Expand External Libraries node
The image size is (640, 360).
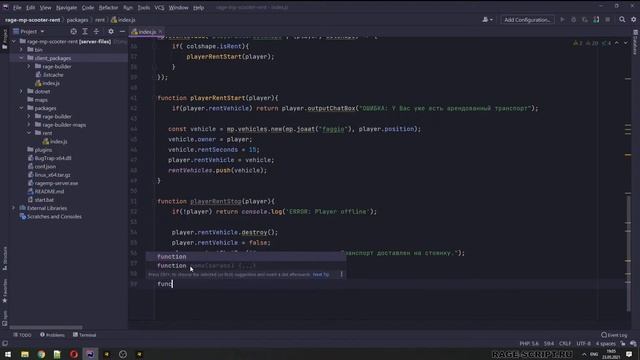tap(14, 208)
